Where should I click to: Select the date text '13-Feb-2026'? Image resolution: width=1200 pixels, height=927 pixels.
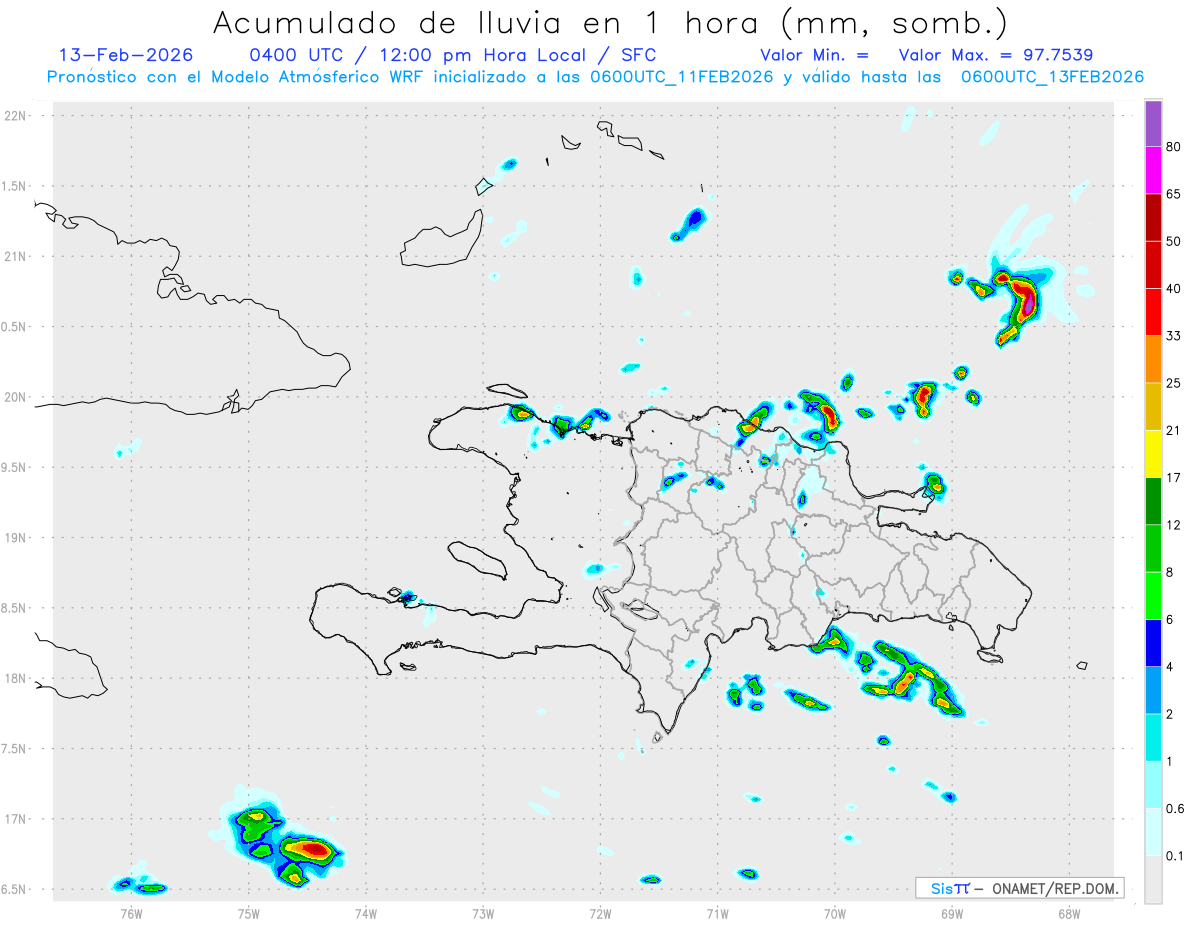126,55
